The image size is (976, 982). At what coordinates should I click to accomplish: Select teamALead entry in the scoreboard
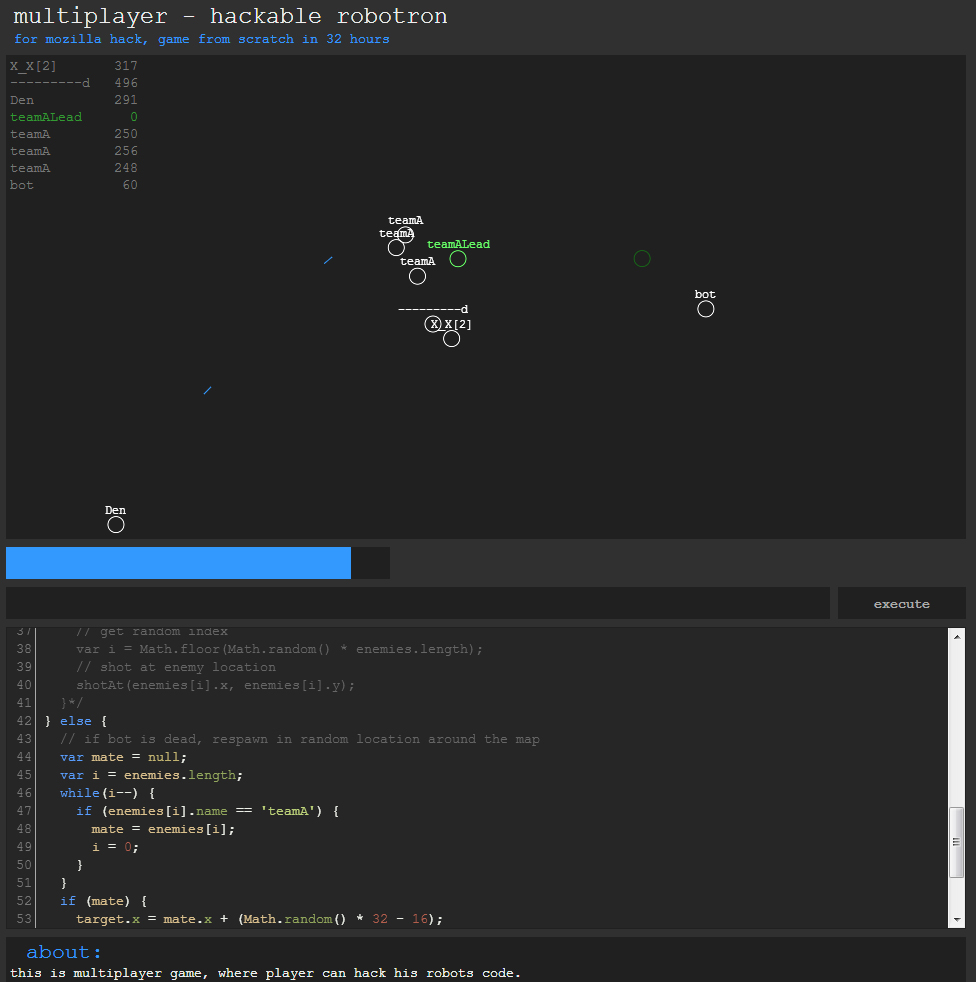[46, 117]
